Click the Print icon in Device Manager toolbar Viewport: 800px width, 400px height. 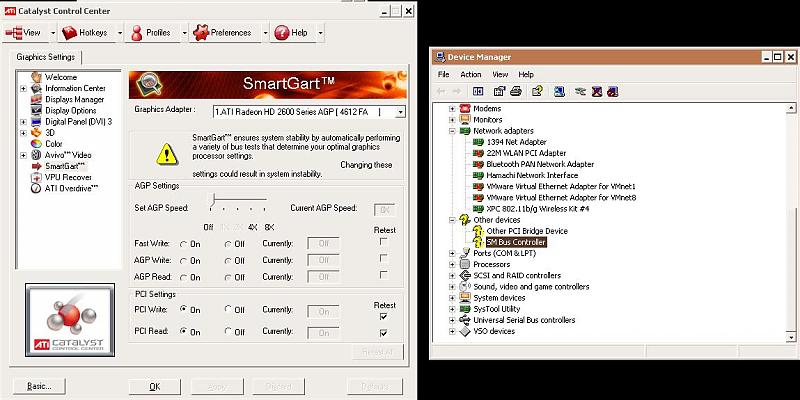click(515, 91)
